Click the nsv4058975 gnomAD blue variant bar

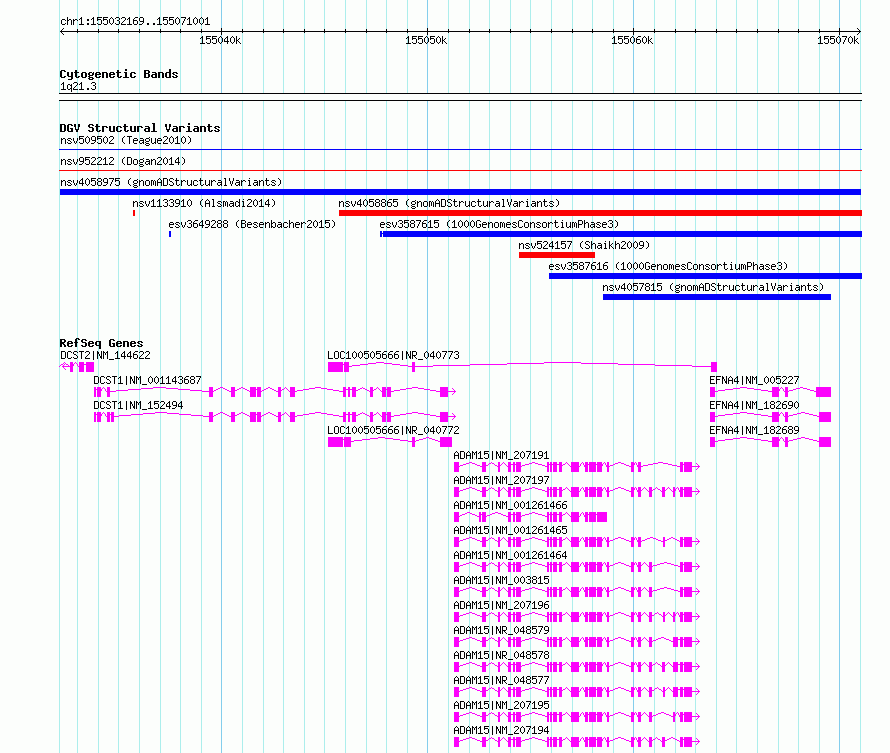click(460, 192)
